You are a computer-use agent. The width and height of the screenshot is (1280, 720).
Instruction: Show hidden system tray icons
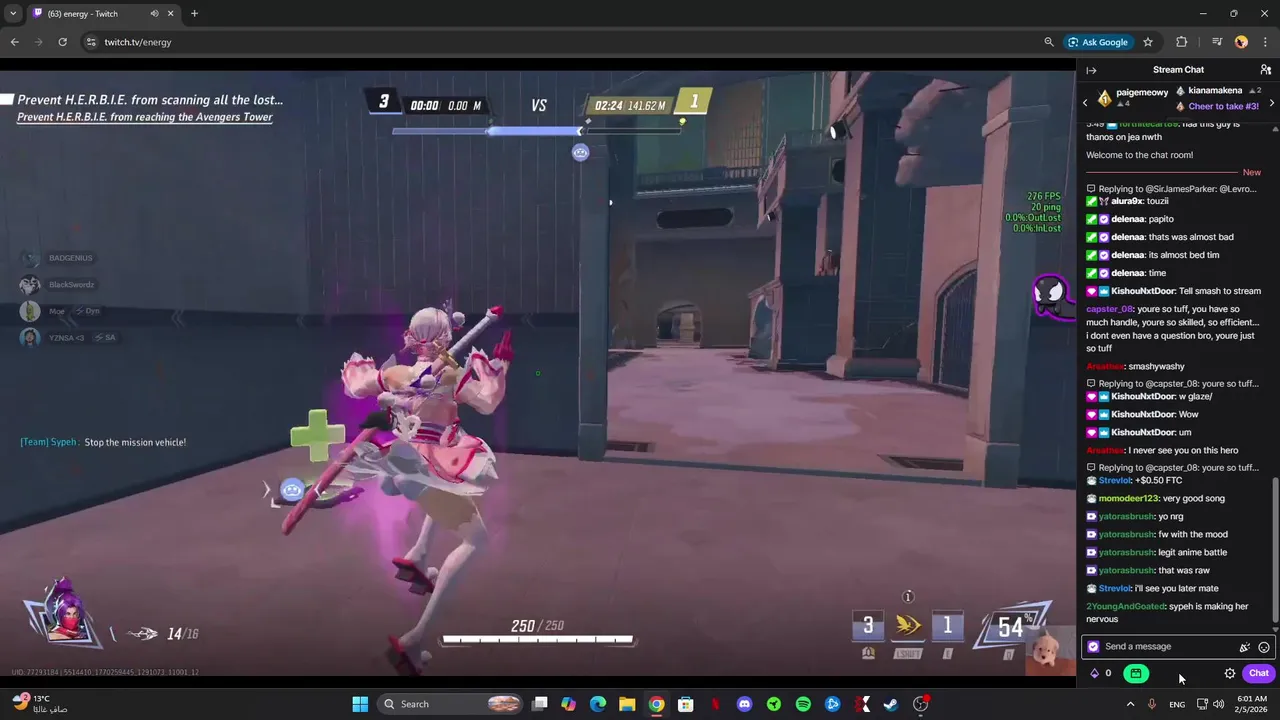pyautogui.click(x=1131, y=704)
